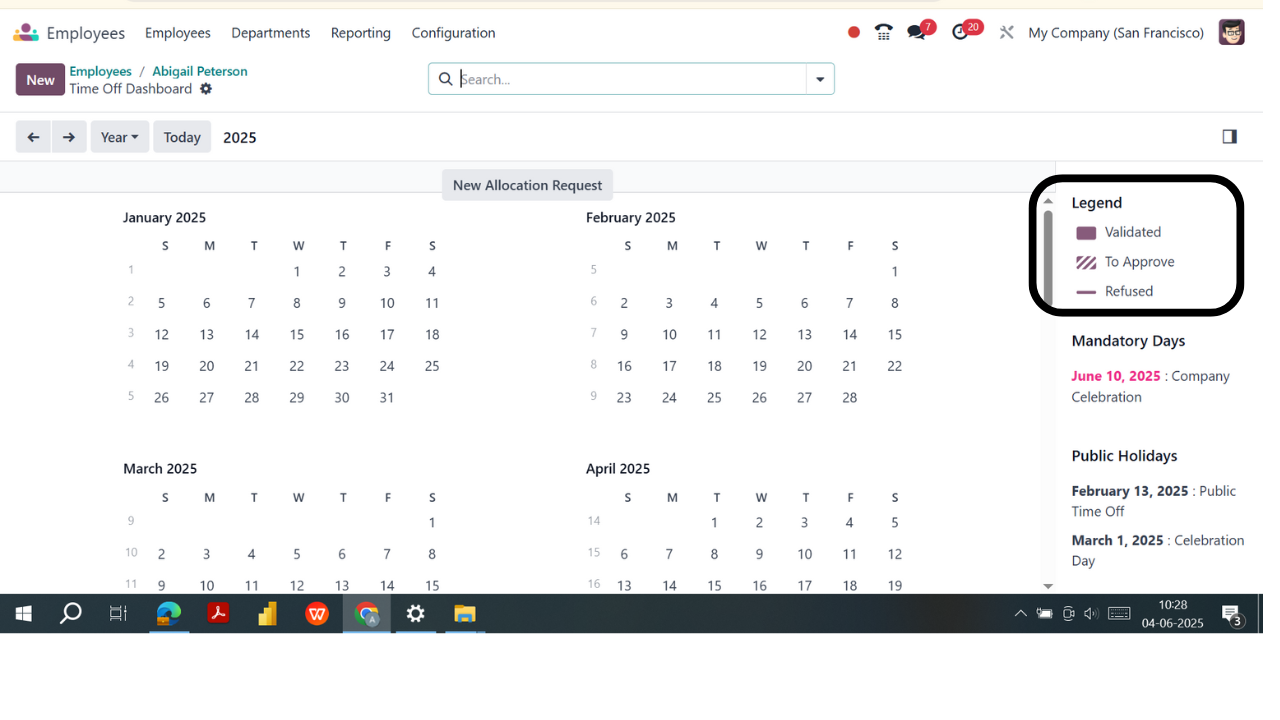The width and height of the screenshot is (1280, 720).
Task: Click the Employees app logo icon
Action: tap(24, 32)
